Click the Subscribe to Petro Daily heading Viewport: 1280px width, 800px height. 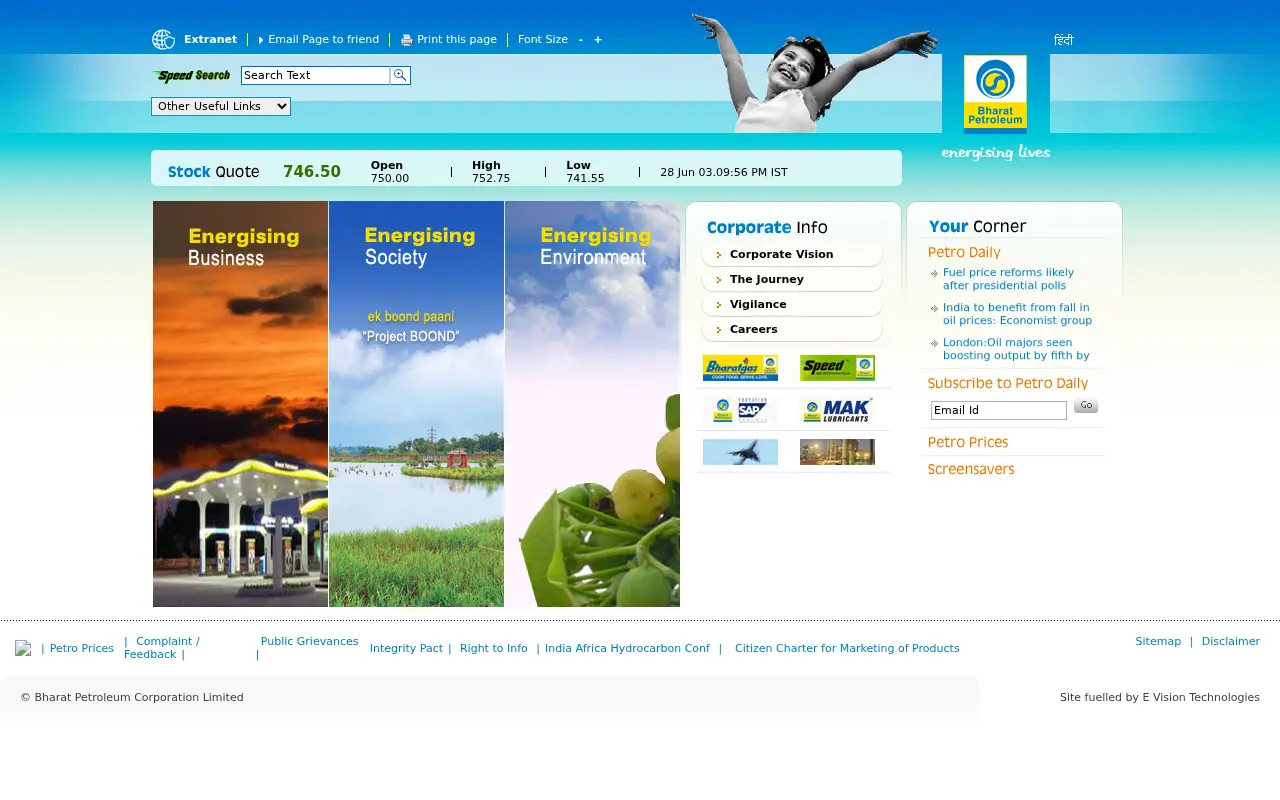1007,383
